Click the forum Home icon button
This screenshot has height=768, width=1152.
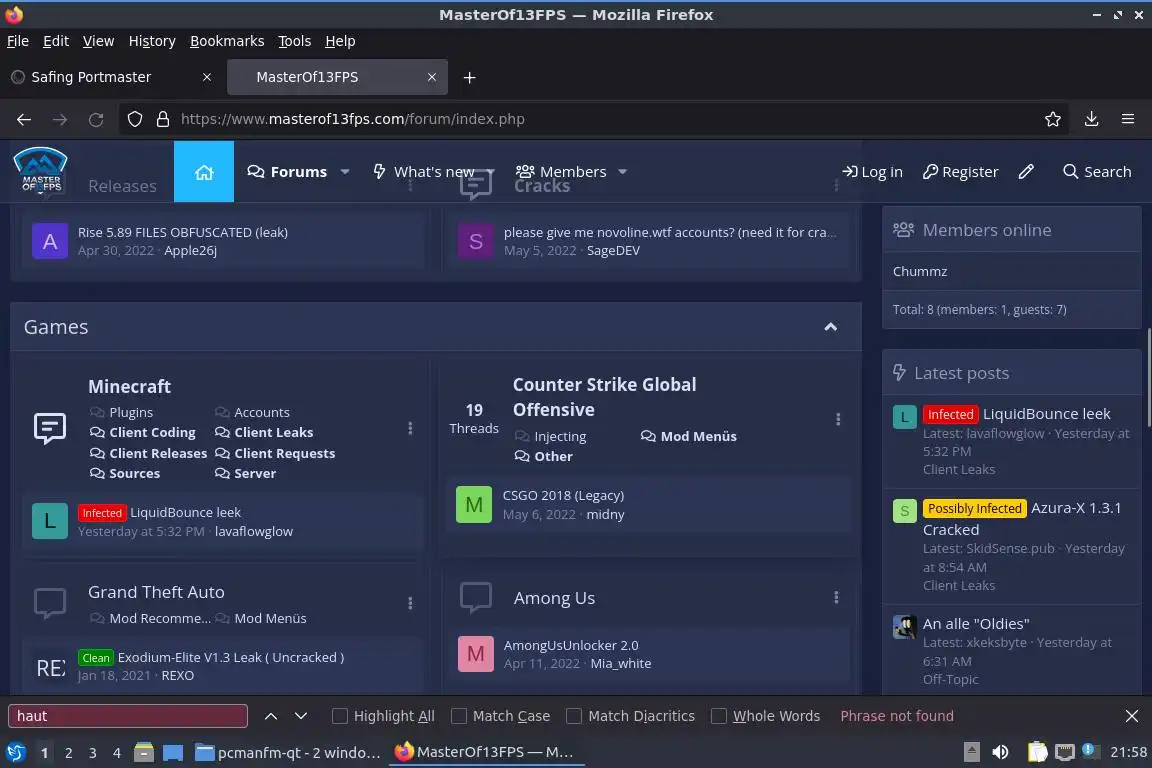[204, 172]
